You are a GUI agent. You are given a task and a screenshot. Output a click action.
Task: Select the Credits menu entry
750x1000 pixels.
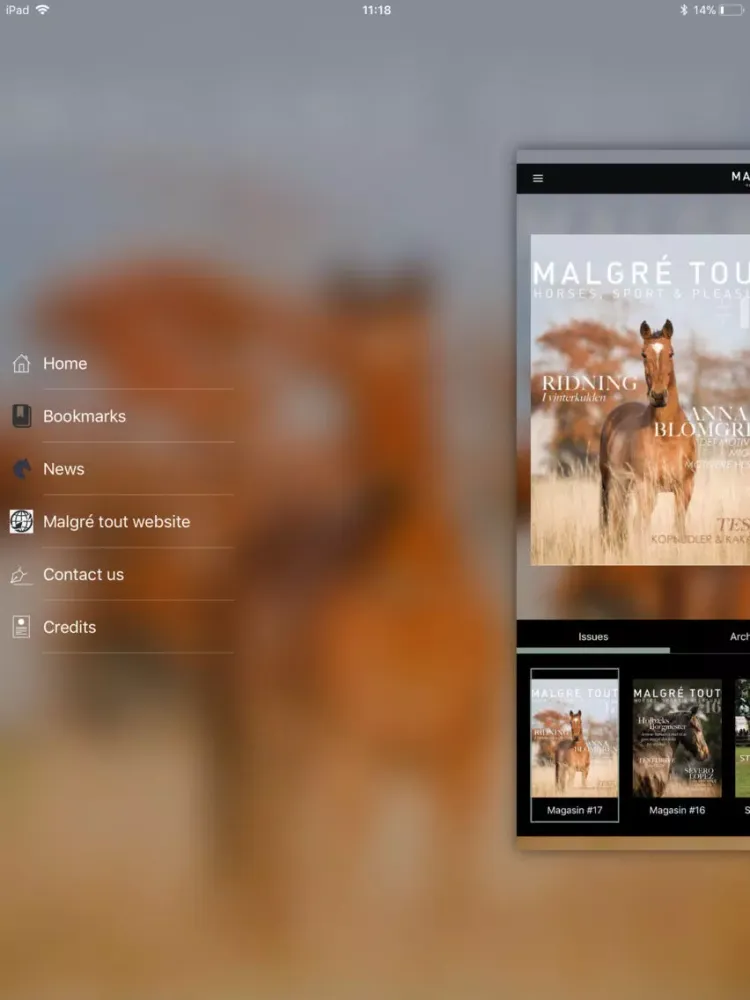point(70,628)
